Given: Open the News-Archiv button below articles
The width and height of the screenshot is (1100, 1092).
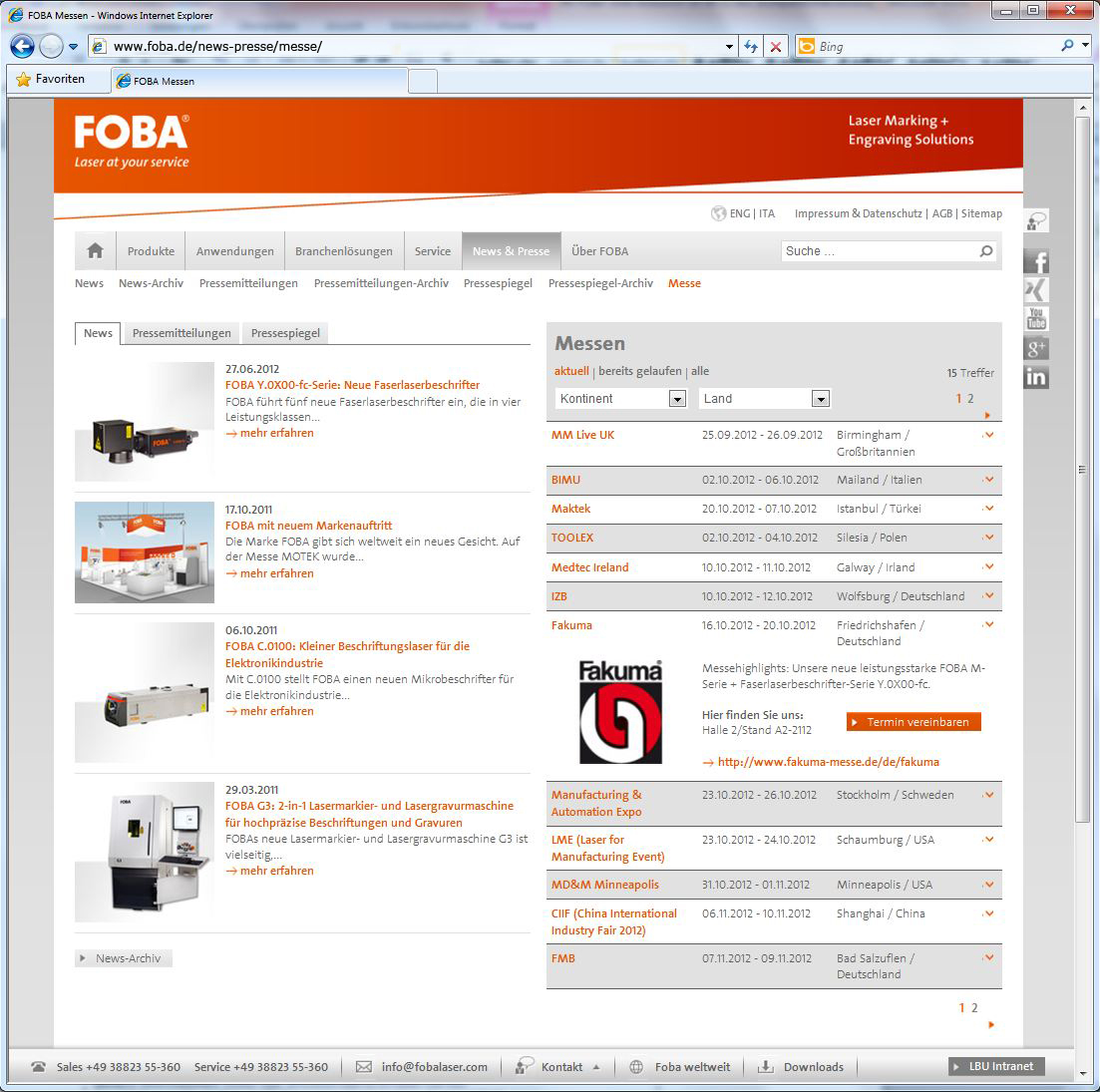Looking at the screenshot, I should (x=124, y=958).
